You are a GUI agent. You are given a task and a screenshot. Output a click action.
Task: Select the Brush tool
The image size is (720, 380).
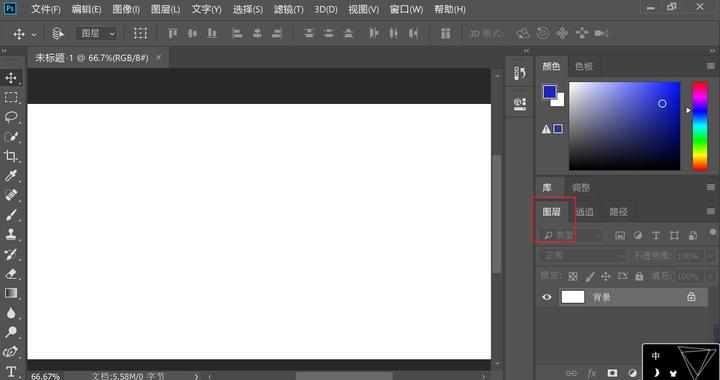coord(11,214)
